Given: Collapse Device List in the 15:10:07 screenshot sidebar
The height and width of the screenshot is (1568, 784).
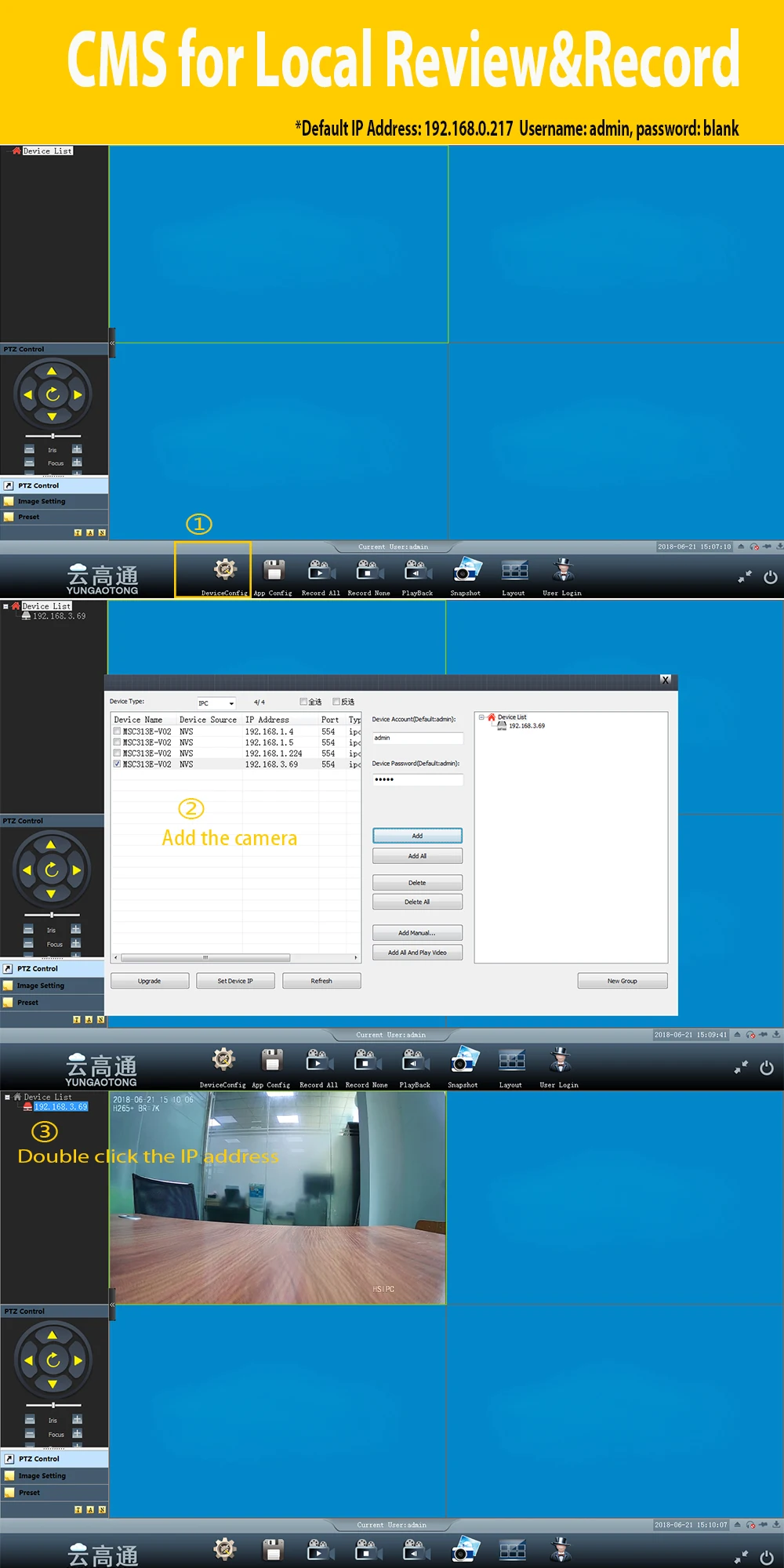Looking at the screenshot, I should [x=7, y=1097].
